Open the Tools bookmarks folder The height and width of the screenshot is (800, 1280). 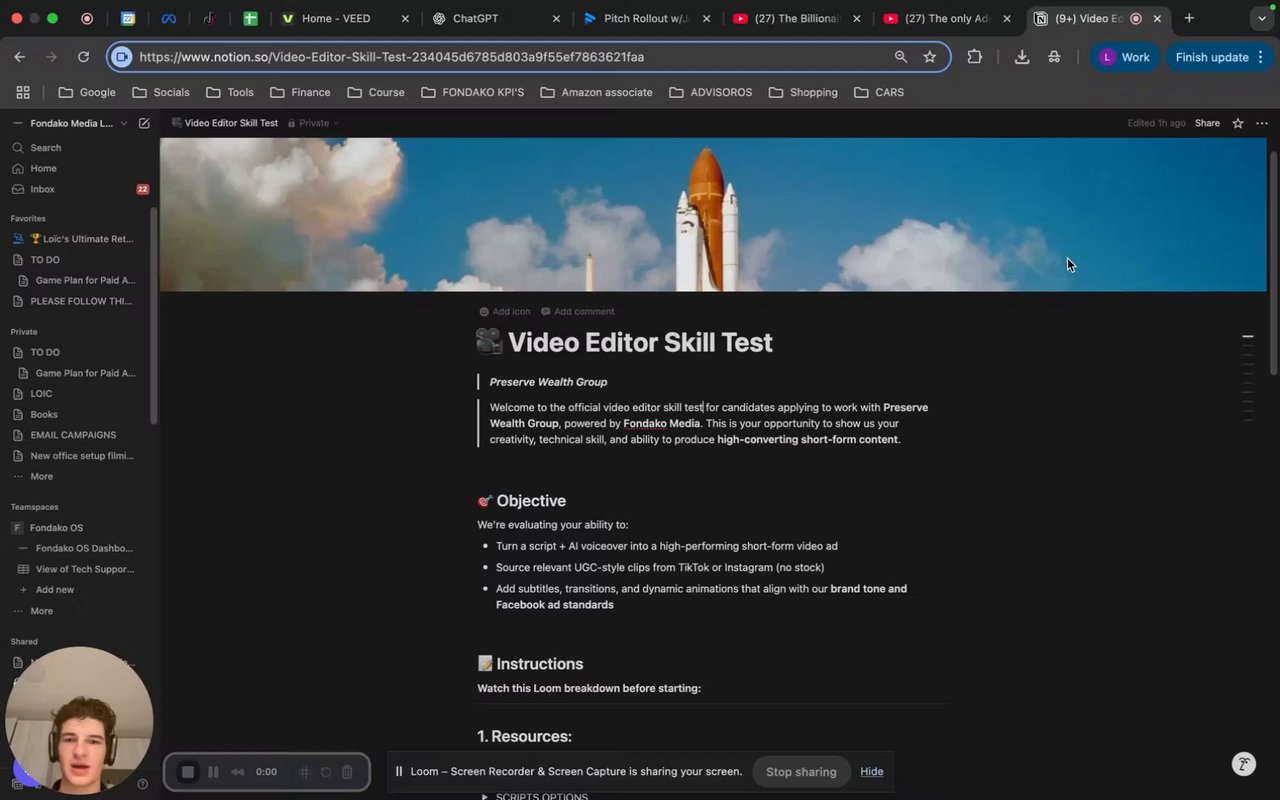click(230, 92)
